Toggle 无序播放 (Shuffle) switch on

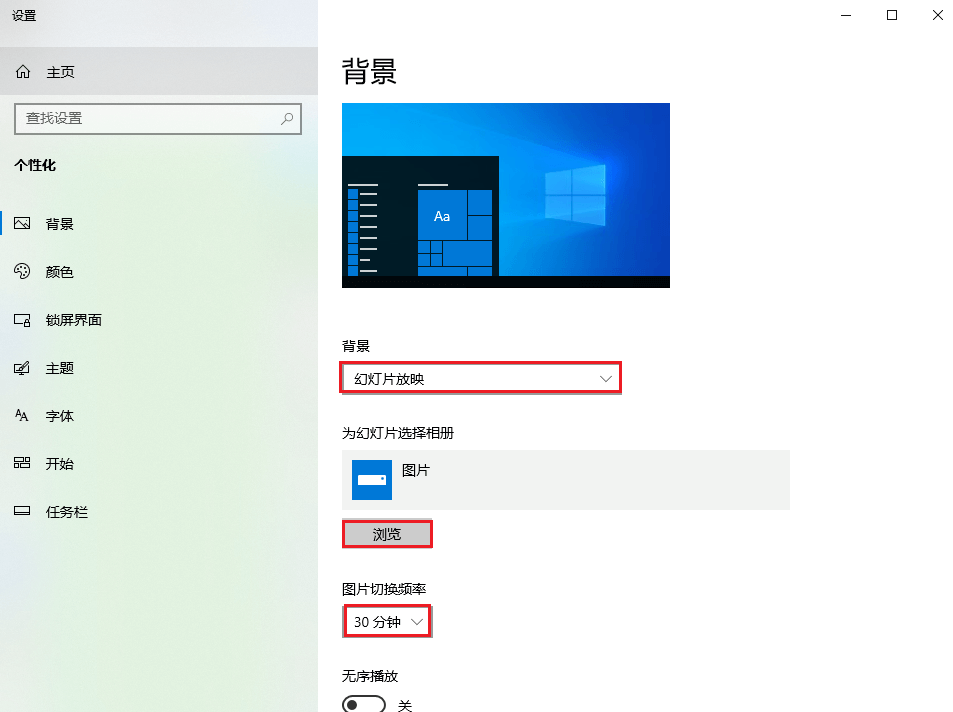click(364, 703)
